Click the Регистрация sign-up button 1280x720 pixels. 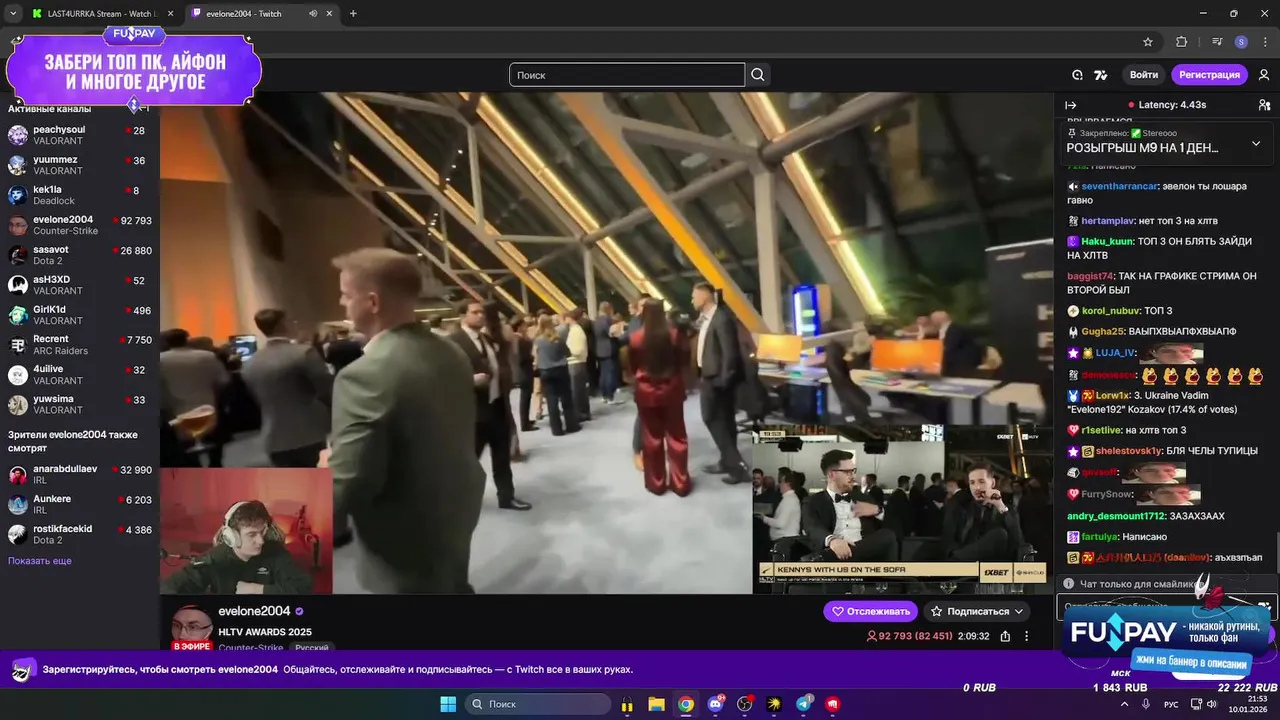point(1209,75)
